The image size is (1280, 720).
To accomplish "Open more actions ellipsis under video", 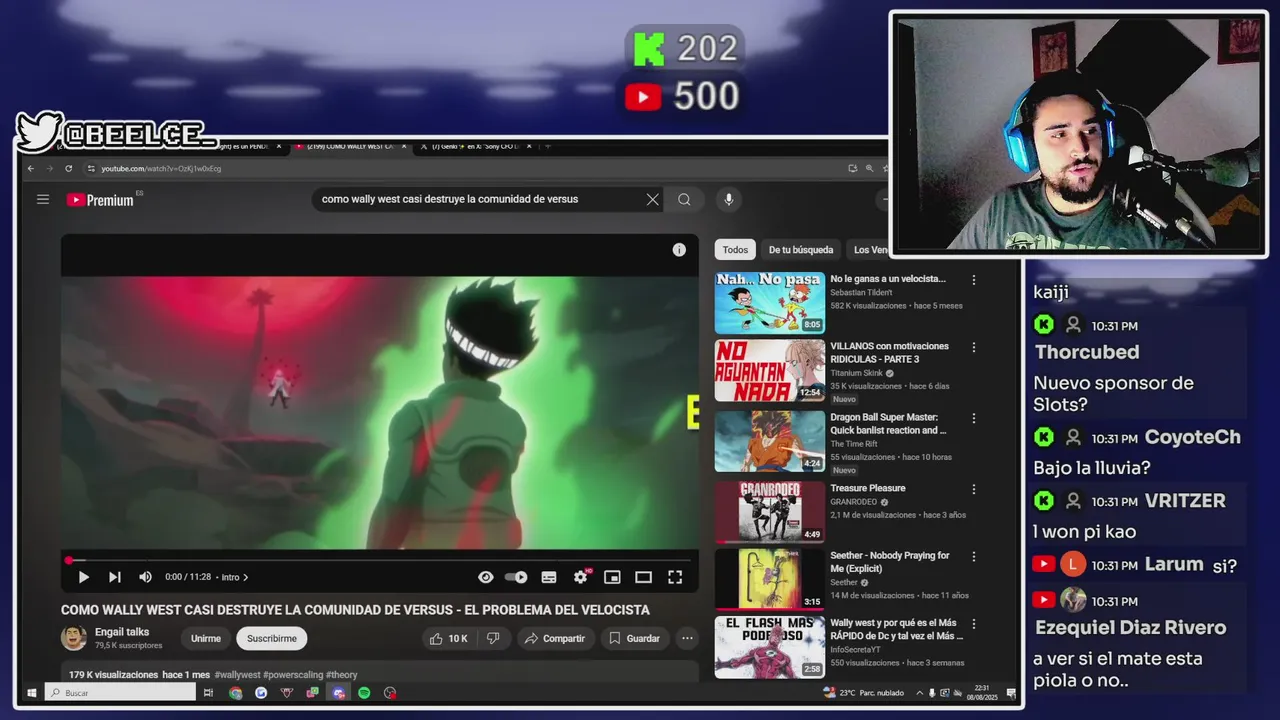I will pyautogui.click(x=687, y=638).
